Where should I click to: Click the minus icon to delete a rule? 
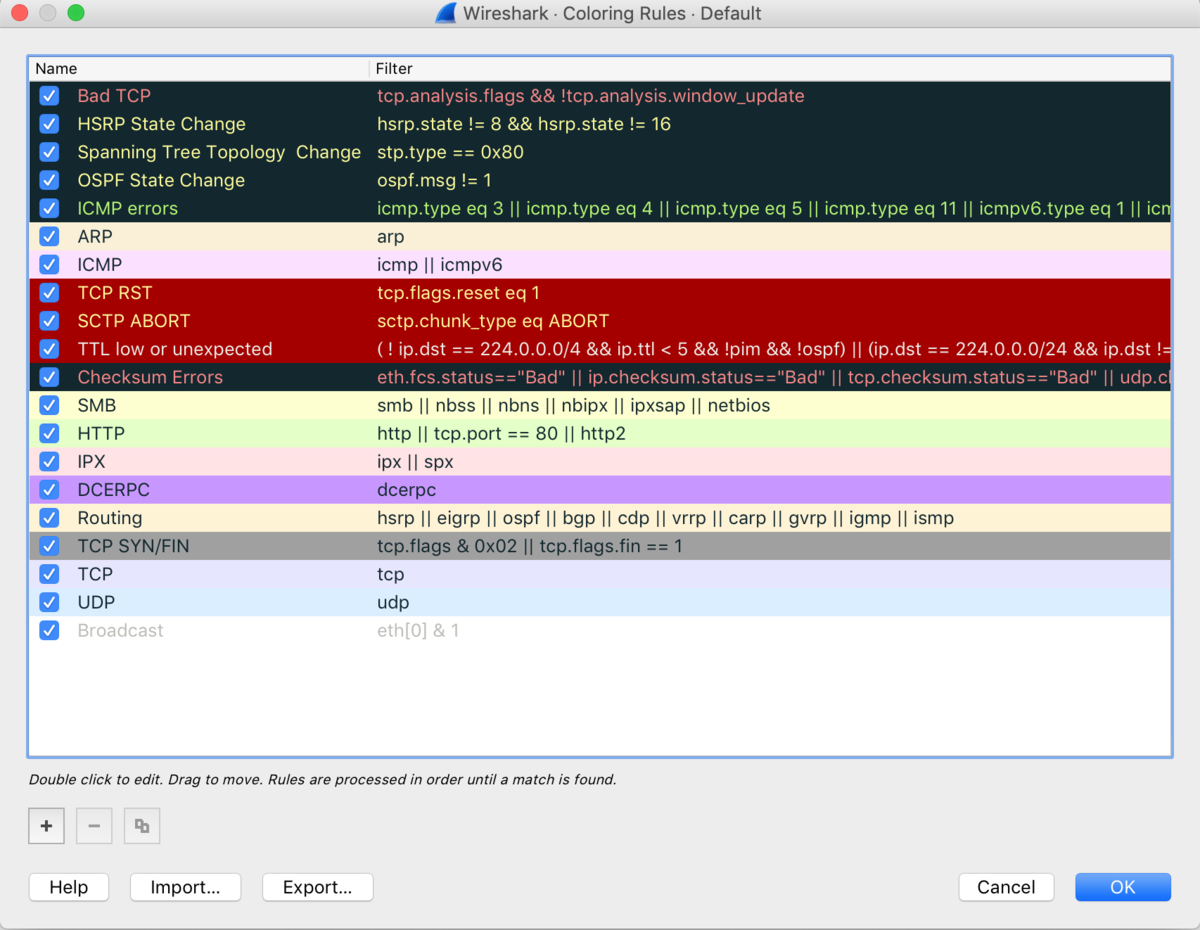click(x=94, y=825)
